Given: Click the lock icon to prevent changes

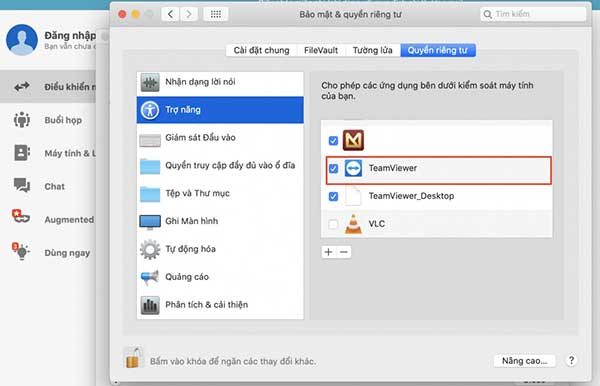Looking at the screenshot, I should [x=134, y=358].
